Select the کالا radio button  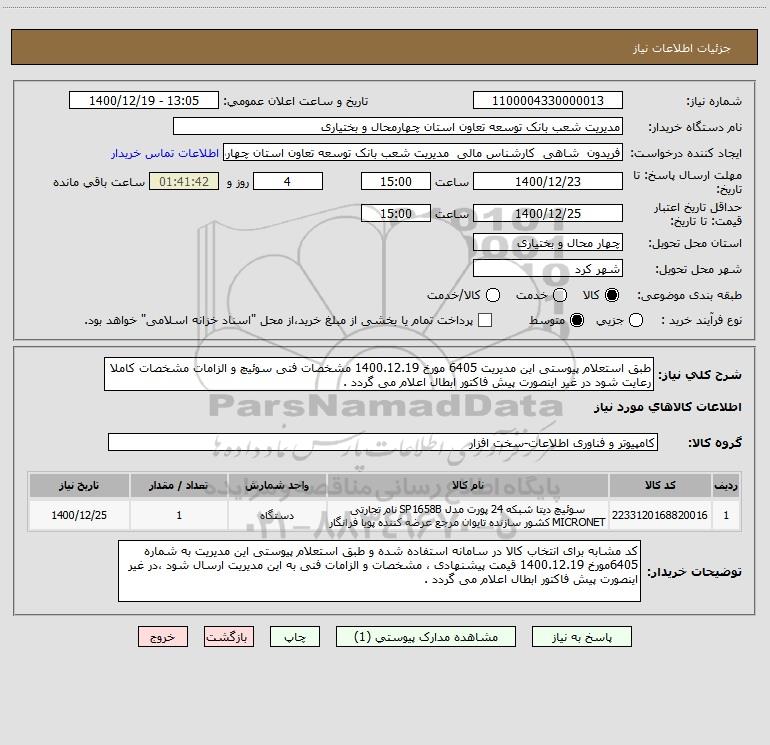click(612, 295)
